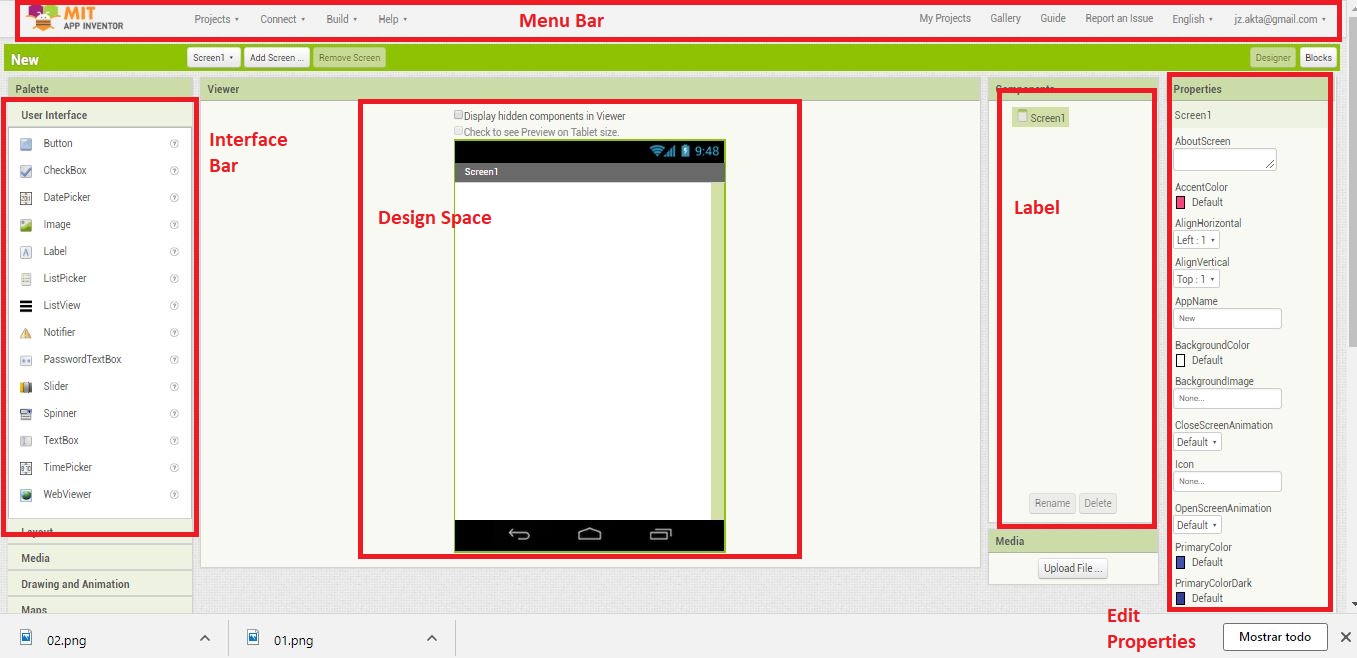Open help icon next to Button

click(174, 144)
